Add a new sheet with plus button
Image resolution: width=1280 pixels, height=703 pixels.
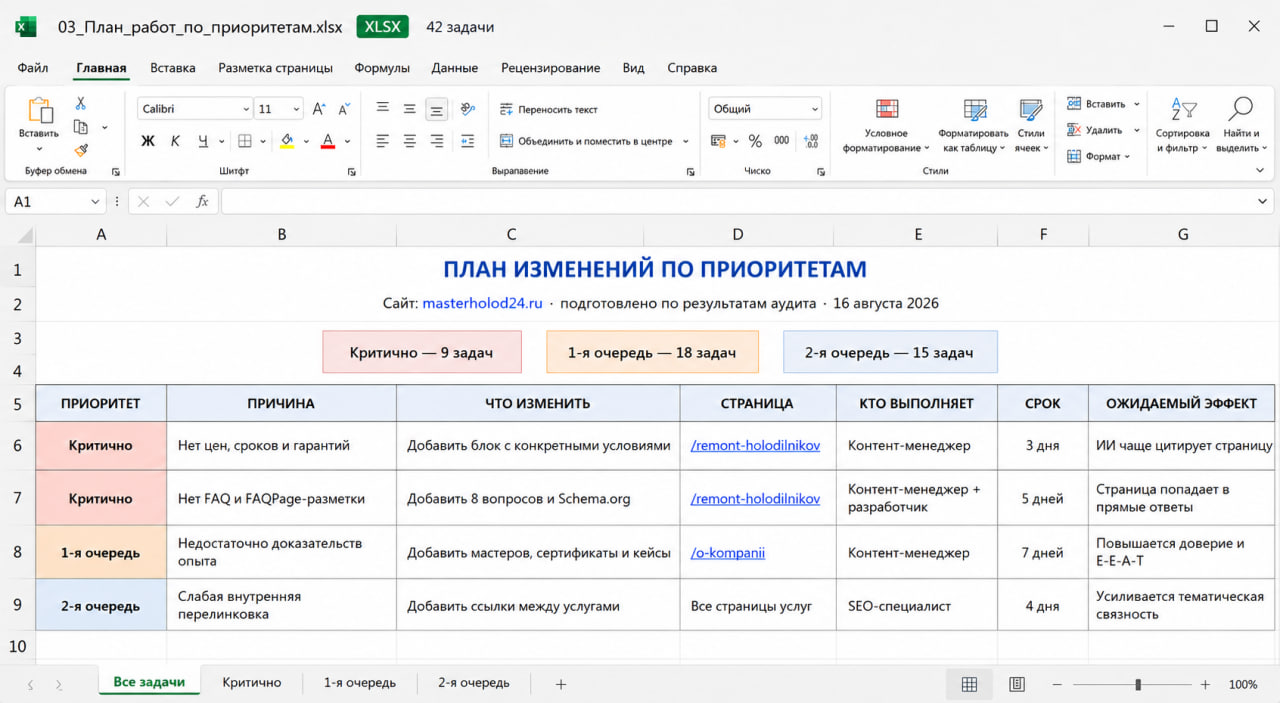pyautogui.click(x=561, y=684)
